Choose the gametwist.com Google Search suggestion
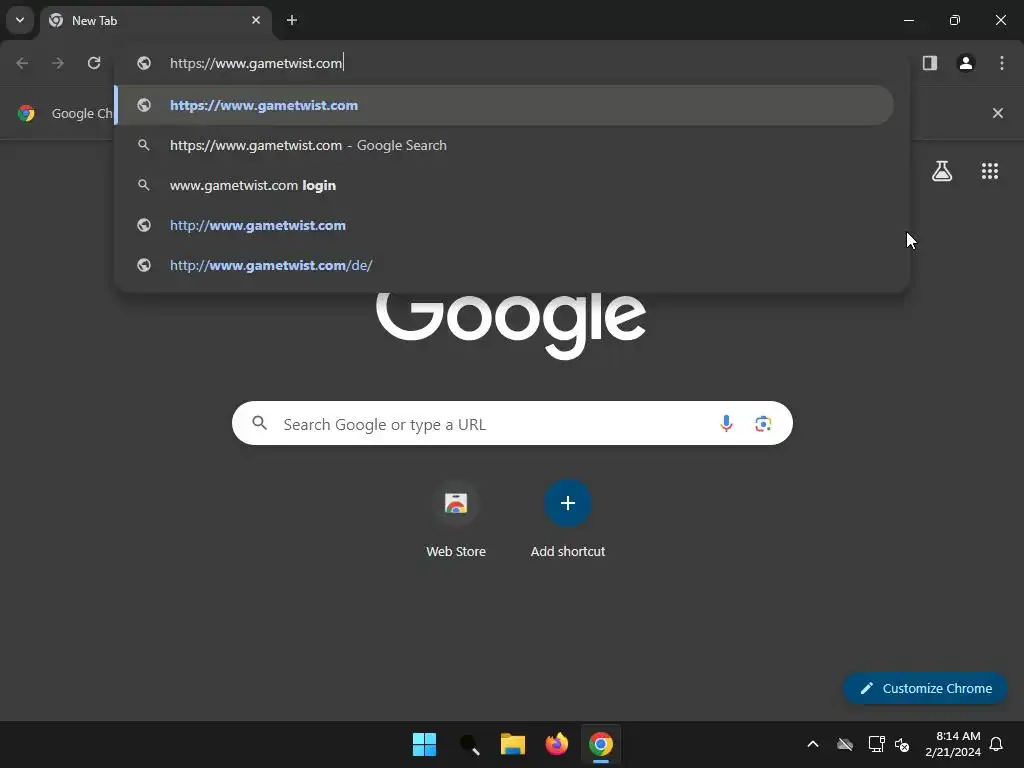The height and width of the screenshot is (768, 1024). (x=504, y=145)
